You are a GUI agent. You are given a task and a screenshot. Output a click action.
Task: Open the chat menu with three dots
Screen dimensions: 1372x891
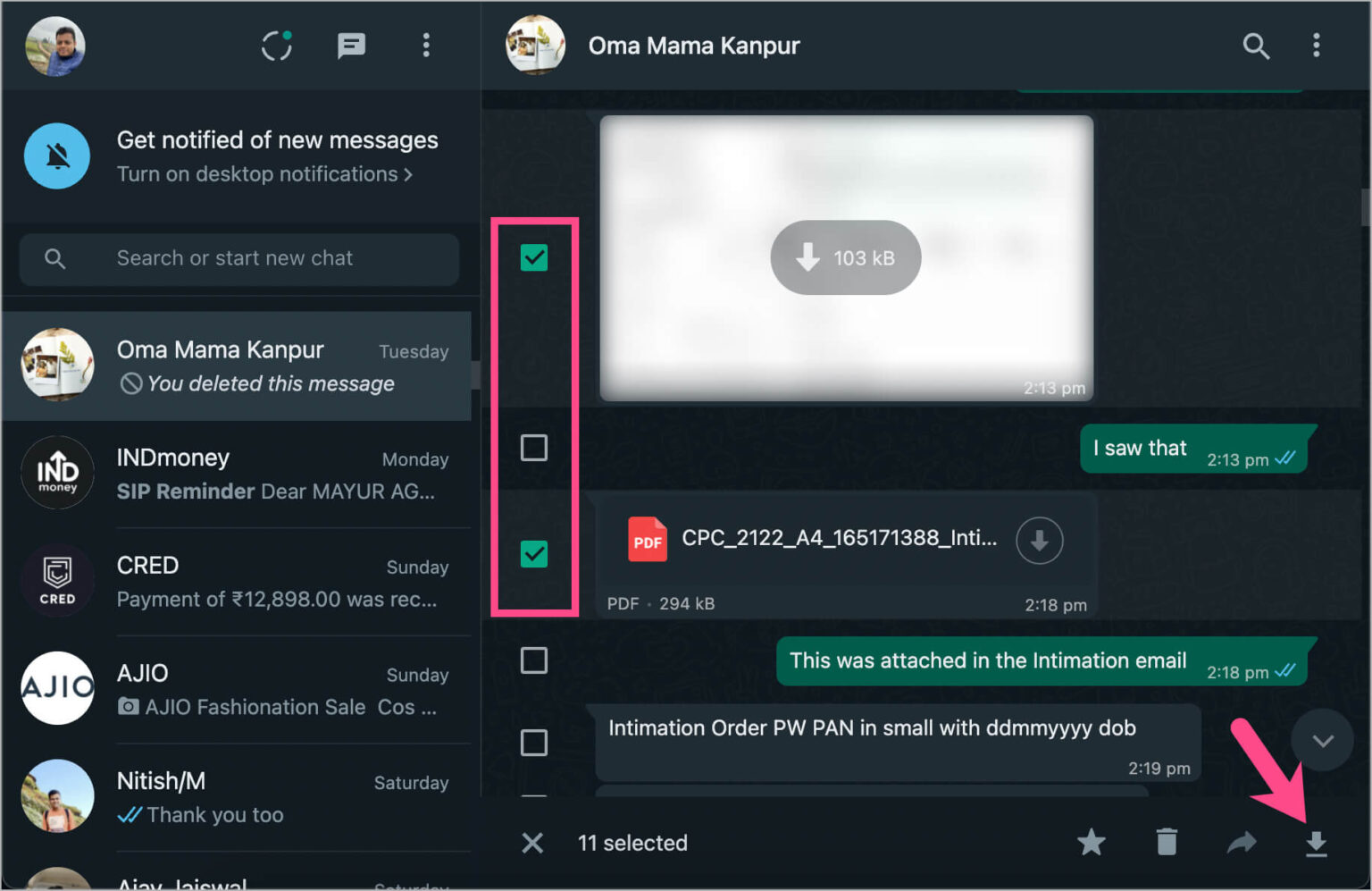(1317, 46)
